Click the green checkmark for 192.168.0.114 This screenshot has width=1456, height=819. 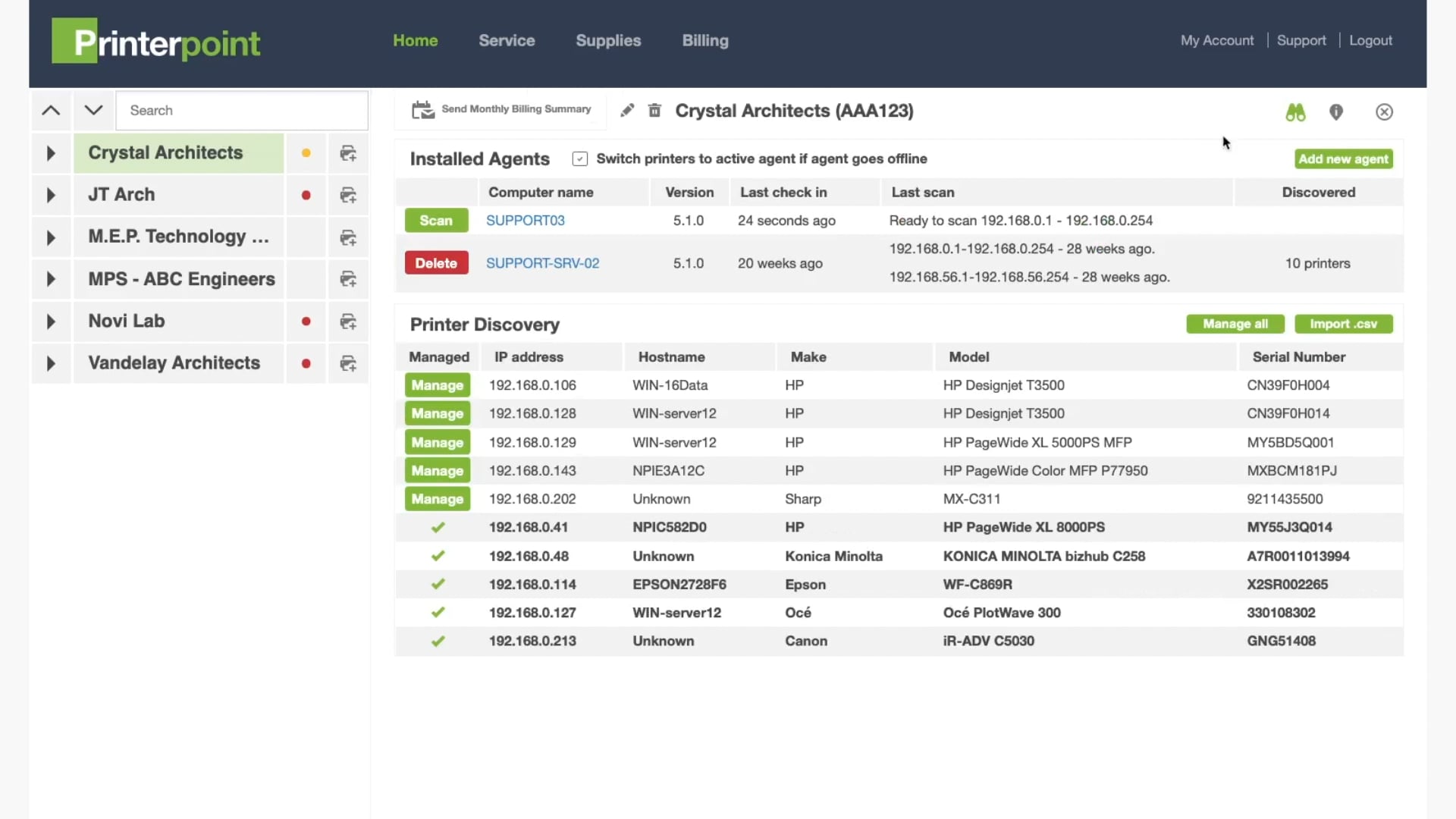(438, 584)
